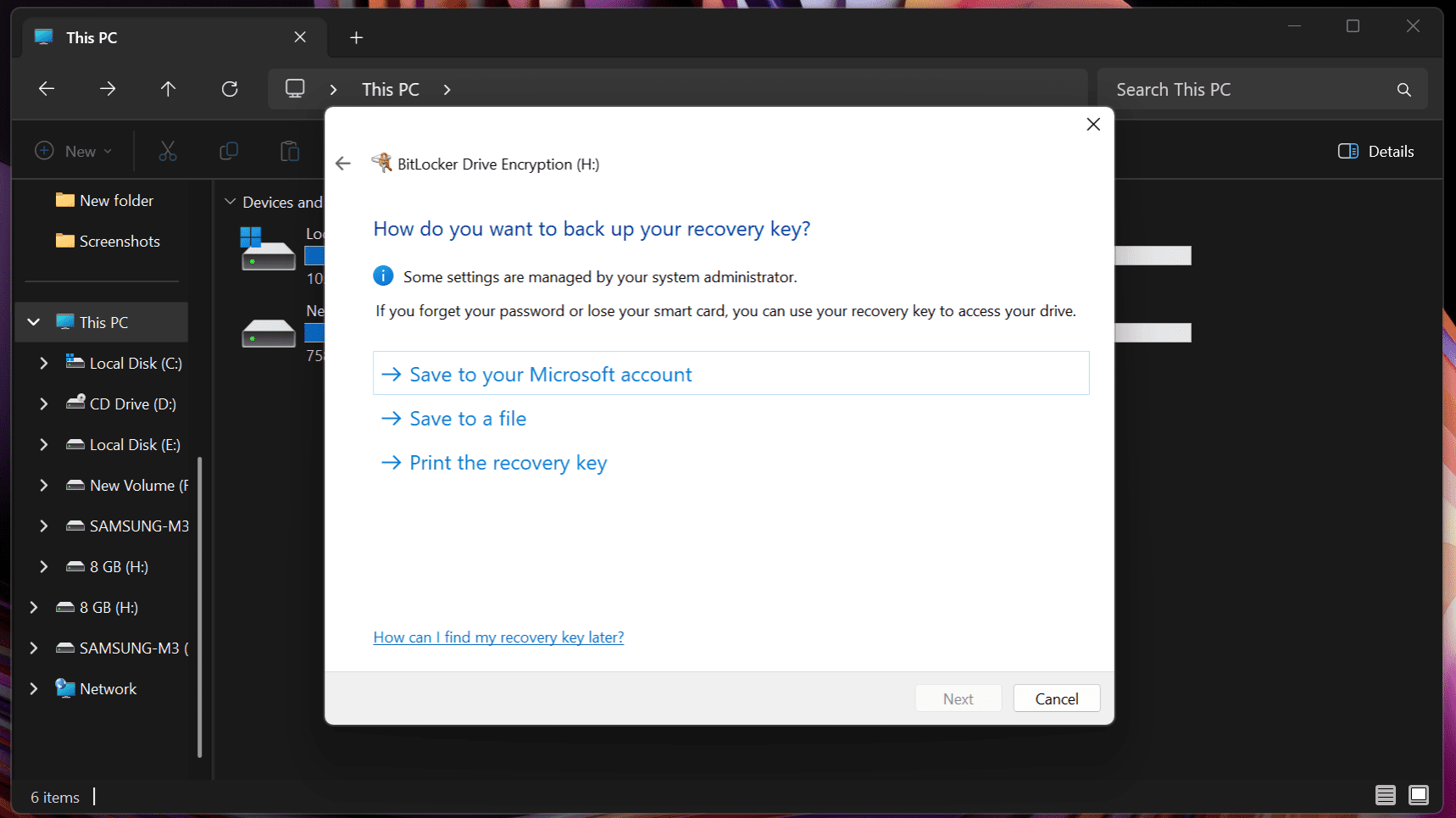The image size is (1456, 818).
Task: Select the Cut icon in the toolbar
Action: coord(167,150)
